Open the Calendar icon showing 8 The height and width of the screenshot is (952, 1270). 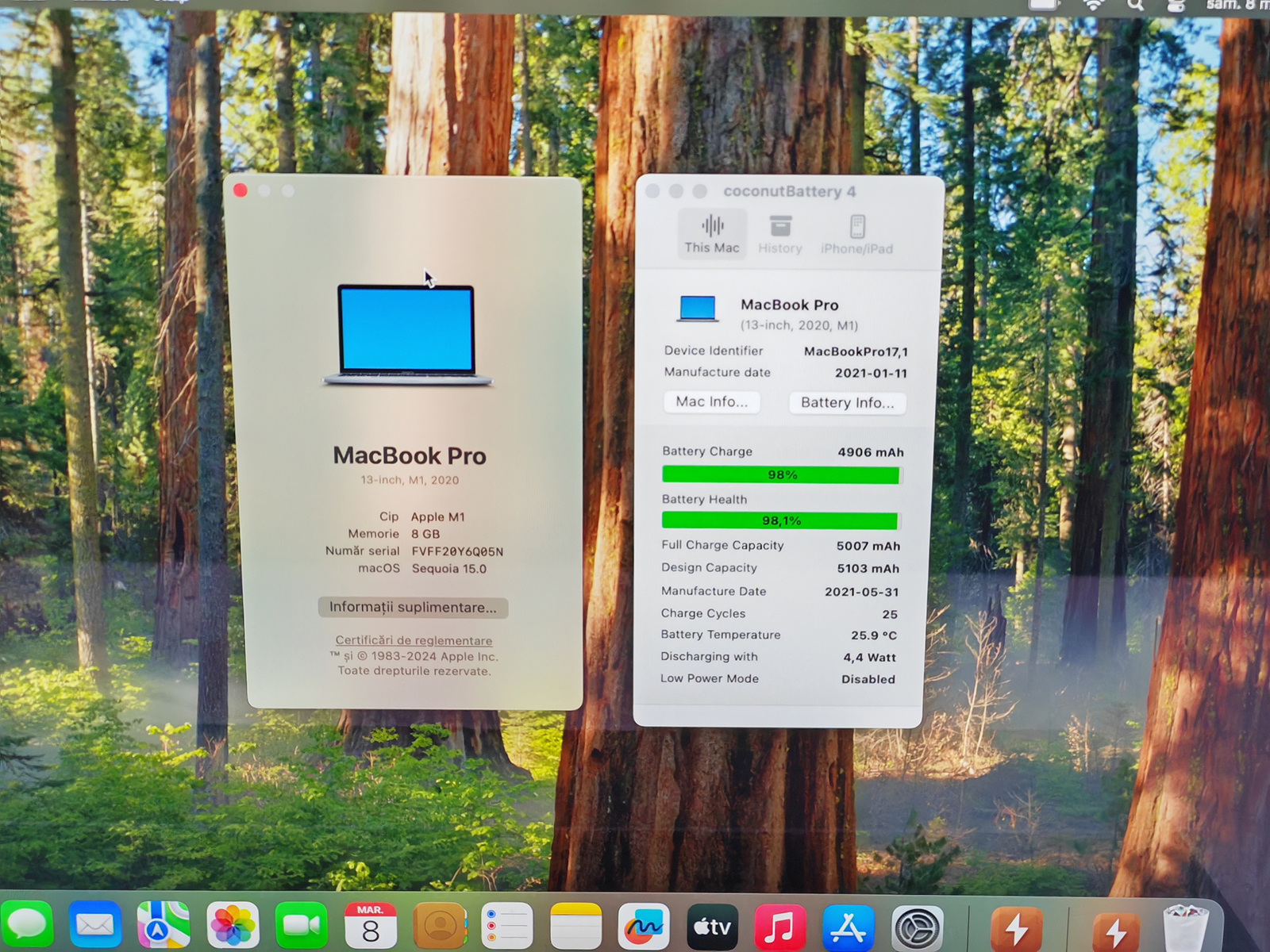pyautogui.click(x=370, y=926)
